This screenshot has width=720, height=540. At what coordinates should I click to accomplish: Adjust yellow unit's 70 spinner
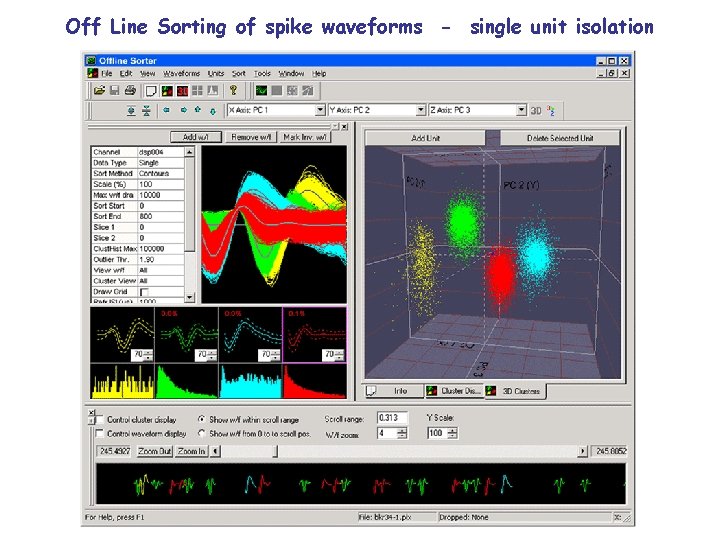(x=148, y=354)
